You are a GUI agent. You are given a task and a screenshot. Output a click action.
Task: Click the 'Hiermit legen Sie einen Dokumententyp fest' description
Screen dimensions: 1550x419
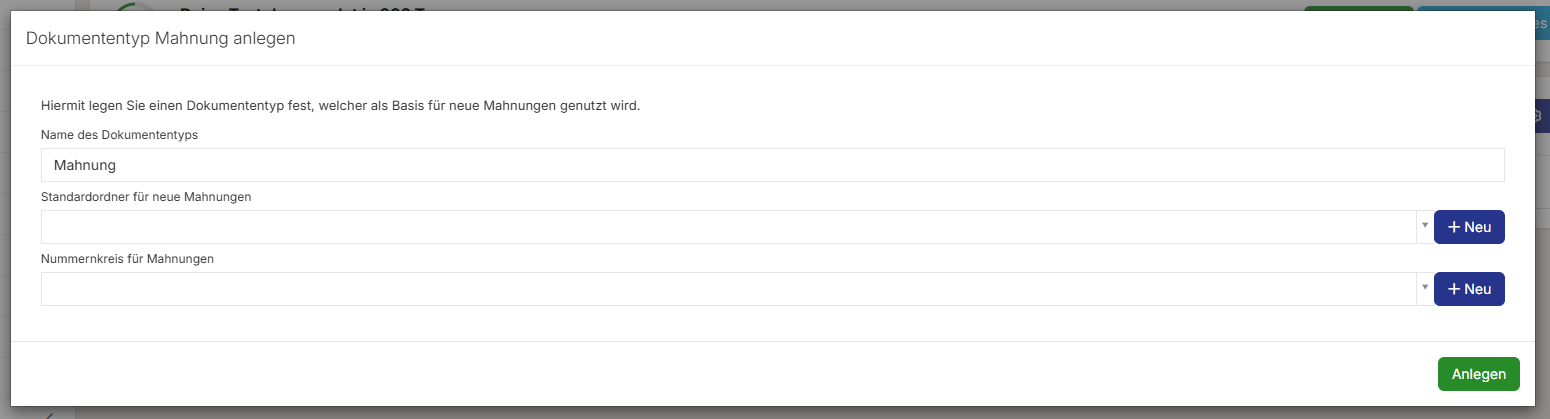point(340,105)
